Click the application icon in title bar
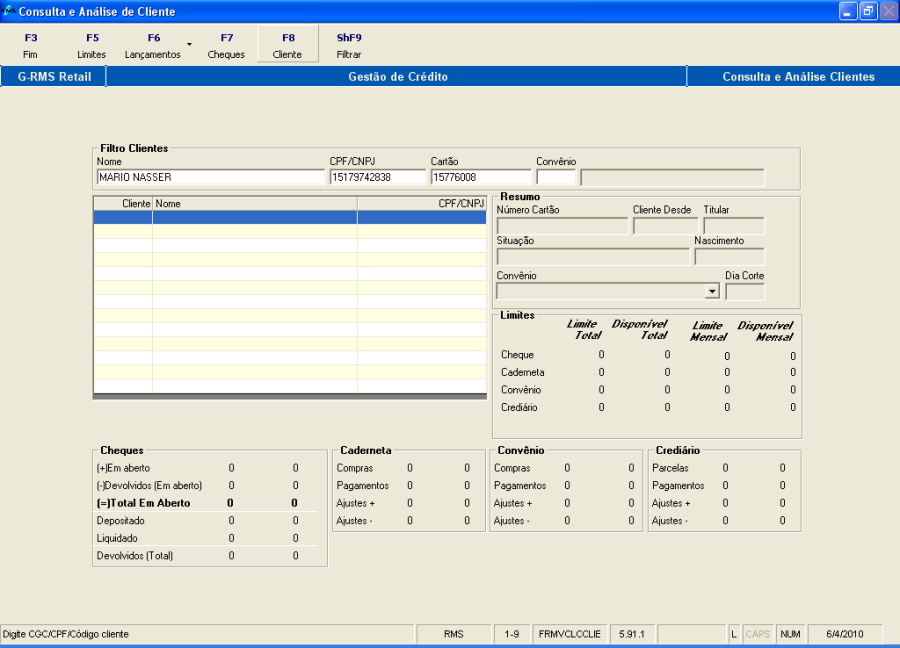 8,10
